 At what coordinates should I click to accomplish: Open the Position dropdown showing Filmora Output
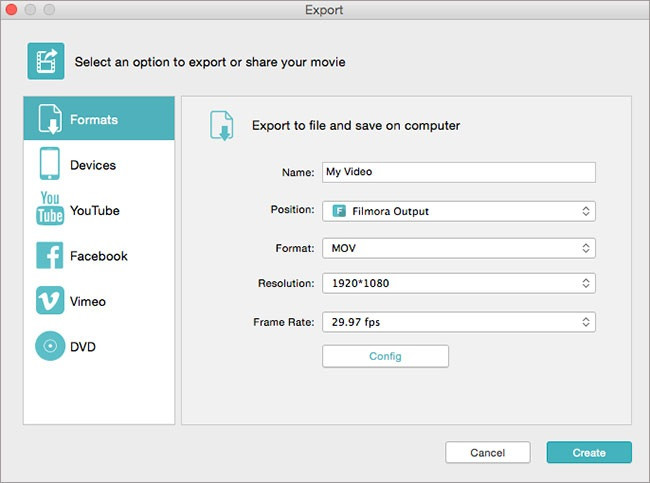pos(458,211)
